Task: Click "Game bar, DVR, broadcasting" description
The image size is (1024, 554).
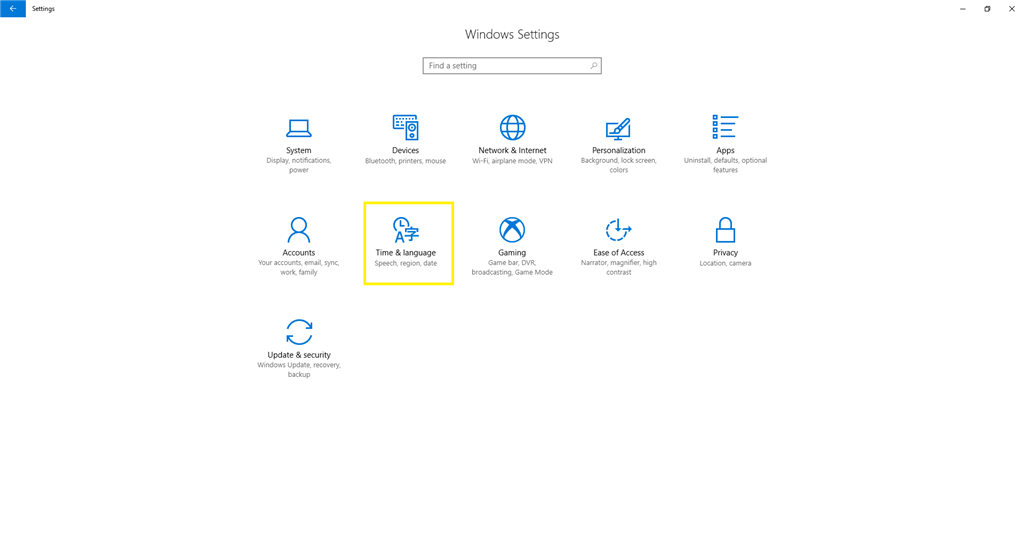Action: coord(512,267)
